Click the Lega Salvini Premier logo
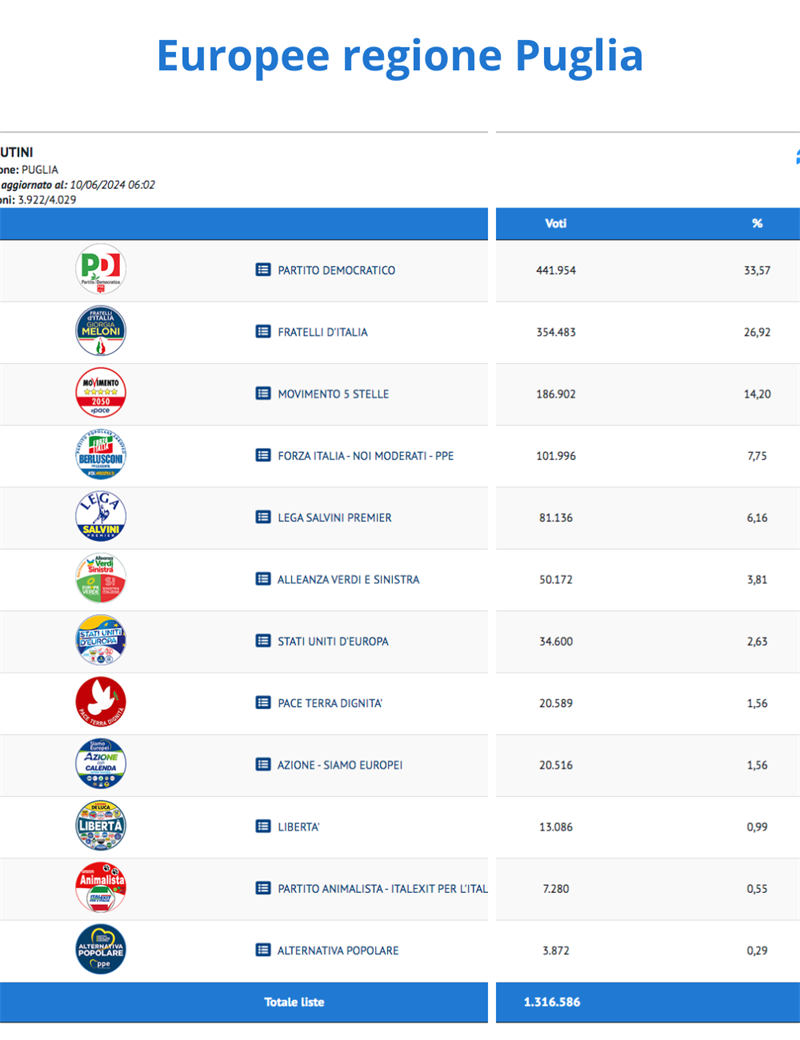Screen dimensions: 800x1040 pos(100,516)
